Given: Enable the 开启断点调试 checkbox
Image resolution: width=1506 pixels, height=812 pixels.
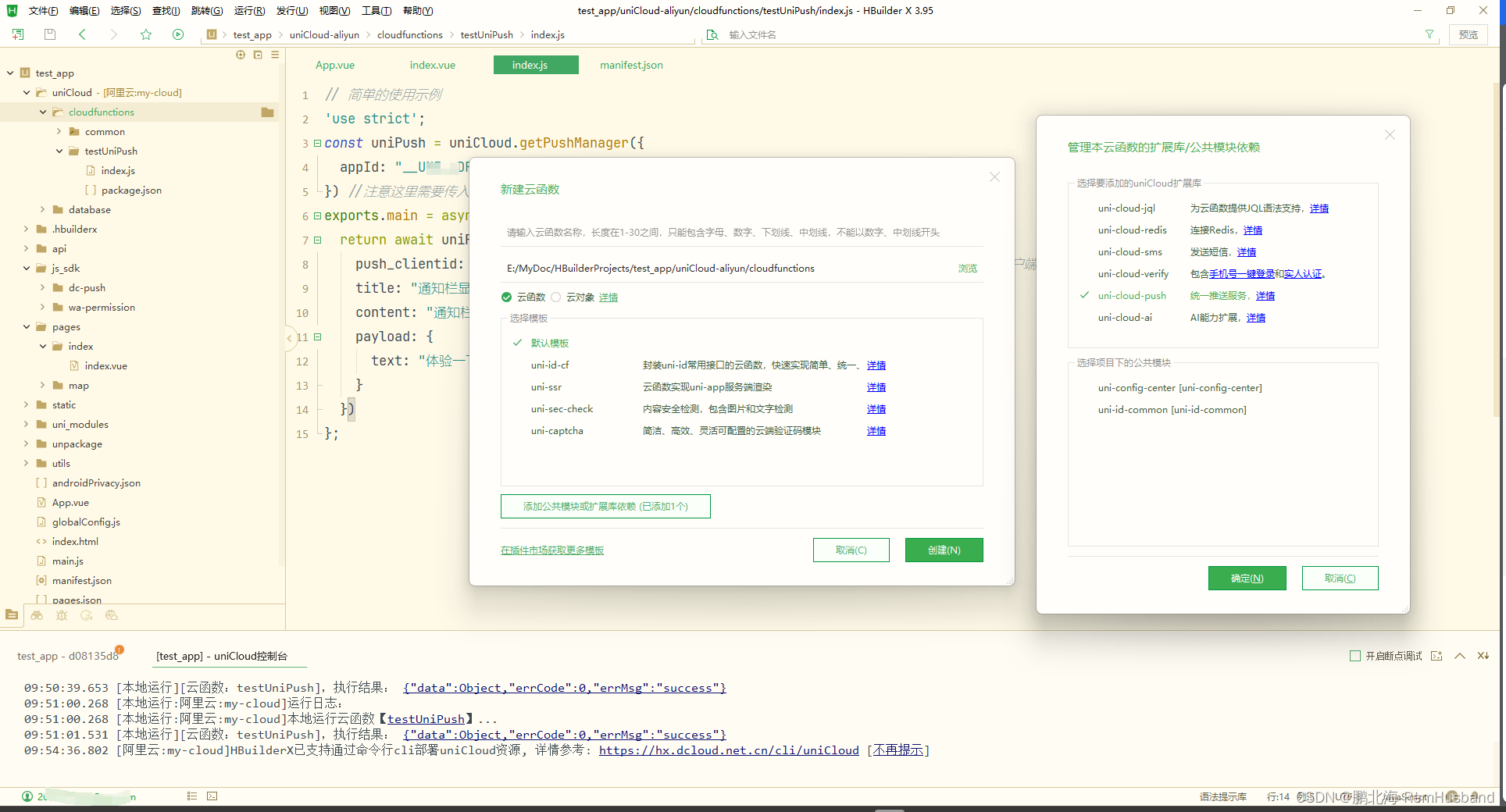Looking at the screenshot, I should point(1354,656).
